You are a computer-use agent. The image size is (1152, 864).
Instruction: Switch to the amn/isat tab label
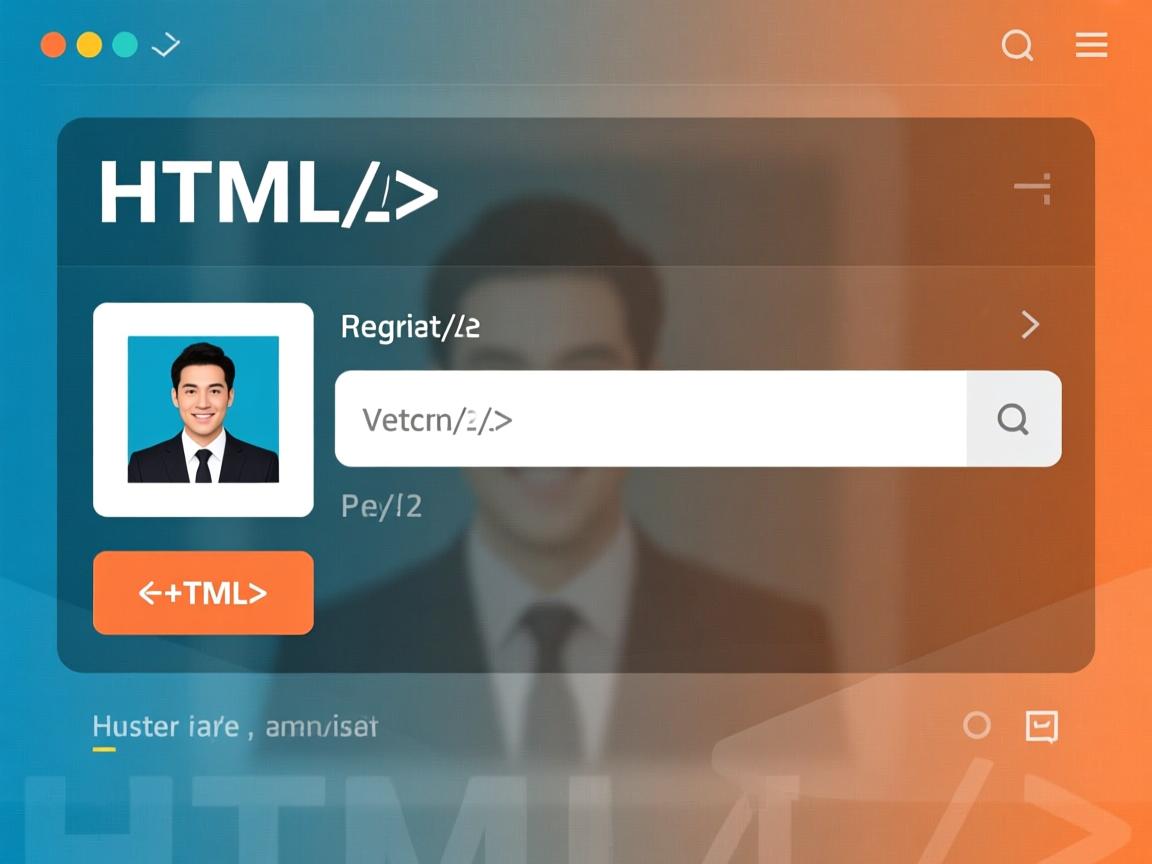tap(321, 727)
